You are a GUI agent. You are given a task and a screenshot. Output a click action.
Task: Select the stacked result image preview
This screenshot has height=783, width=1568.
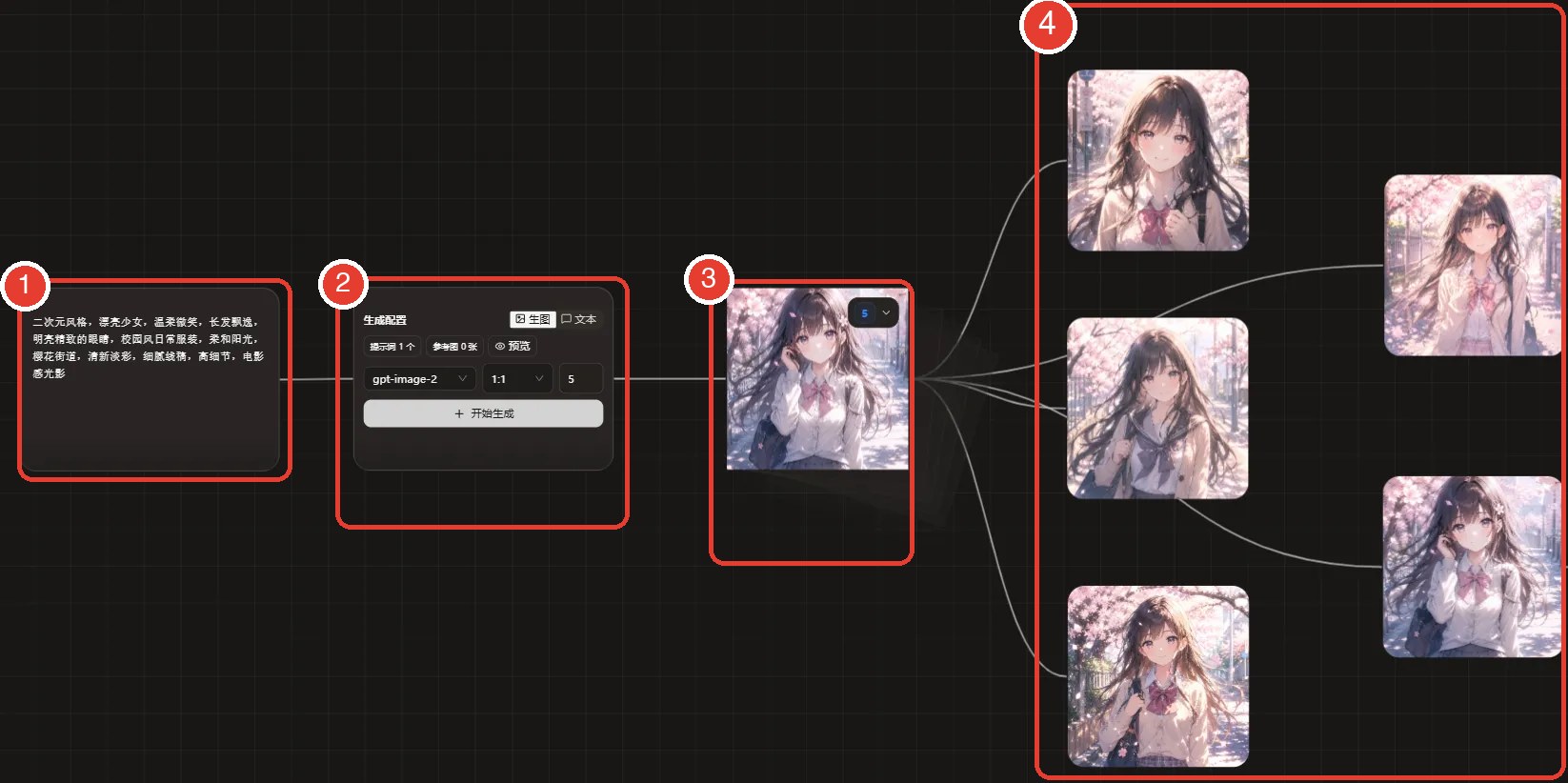pyautogui.click(x=817, y=379)
